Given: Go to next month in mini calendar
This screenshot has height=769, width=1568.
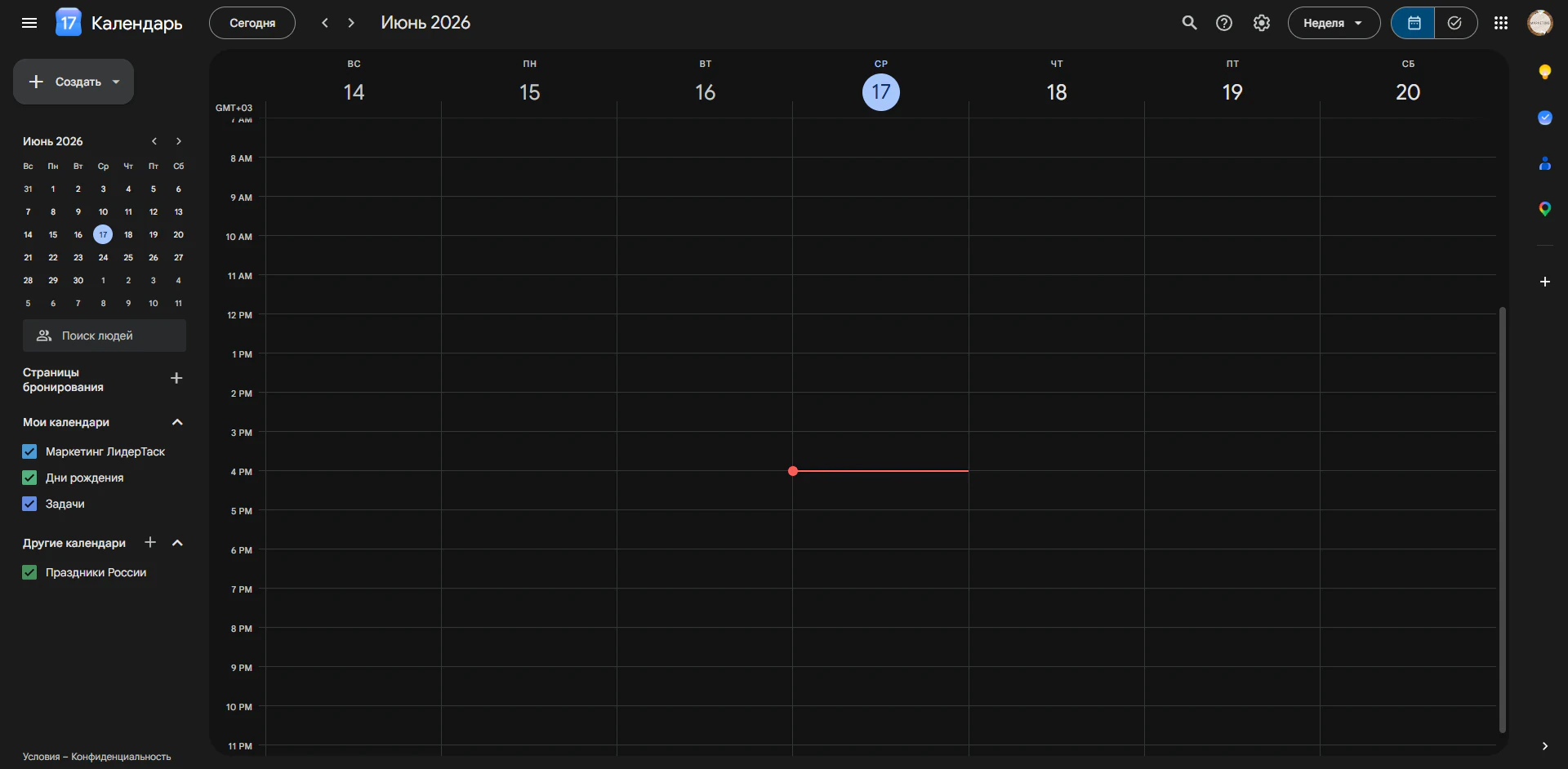Looking at the screenshot, I should (179, 141).
